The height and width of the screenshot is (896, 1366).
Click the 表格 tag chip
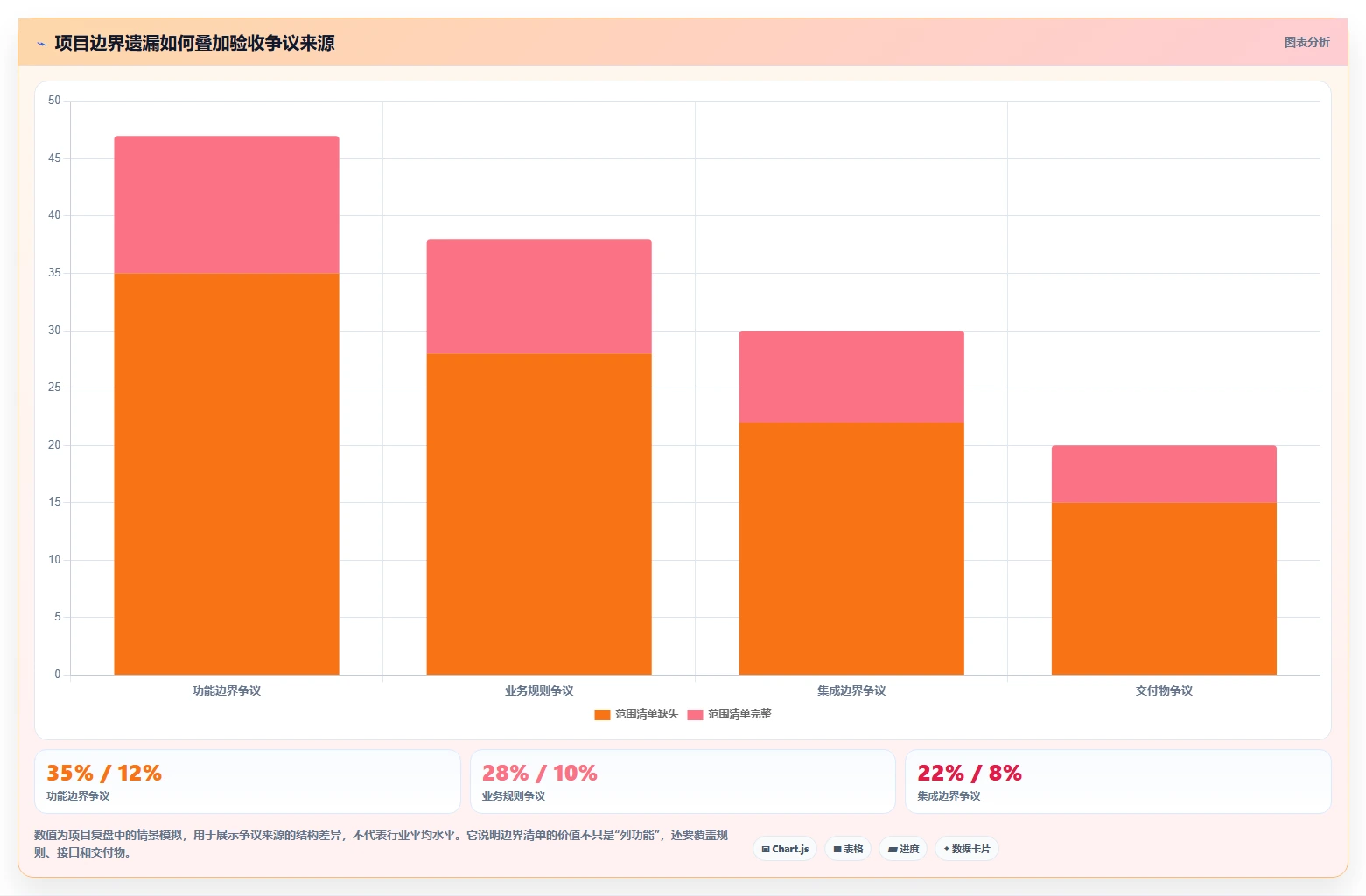click(x=848, y=849)
